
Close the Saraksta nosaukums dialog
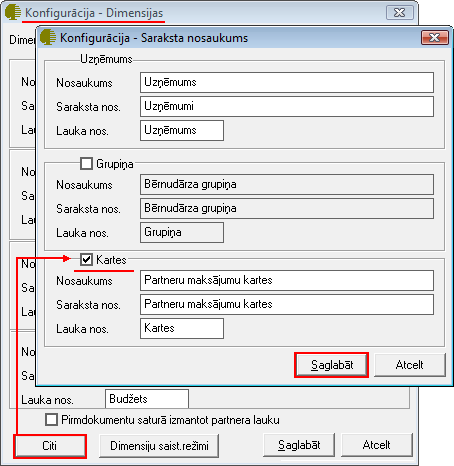(434, 37)
